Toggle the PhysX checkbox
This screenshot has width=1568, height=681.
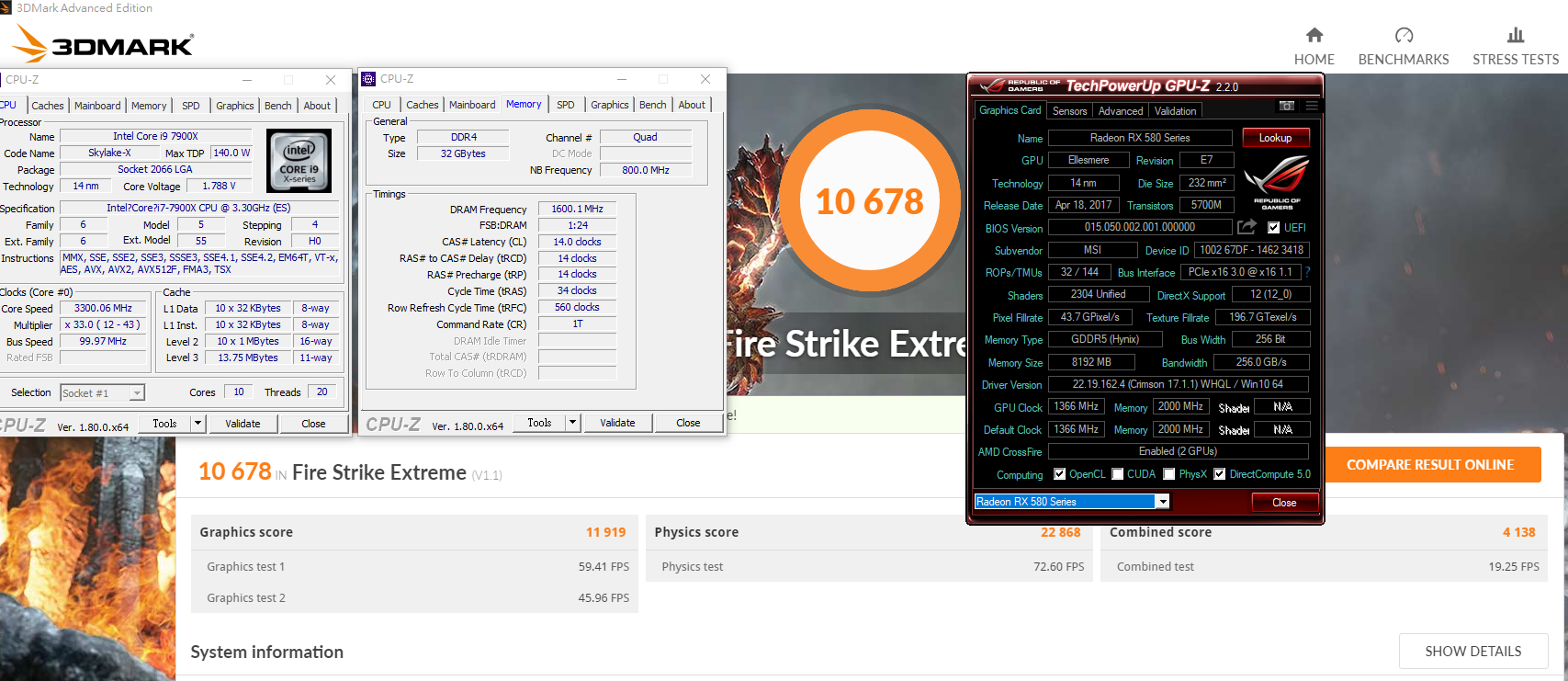coord(1169,474)
